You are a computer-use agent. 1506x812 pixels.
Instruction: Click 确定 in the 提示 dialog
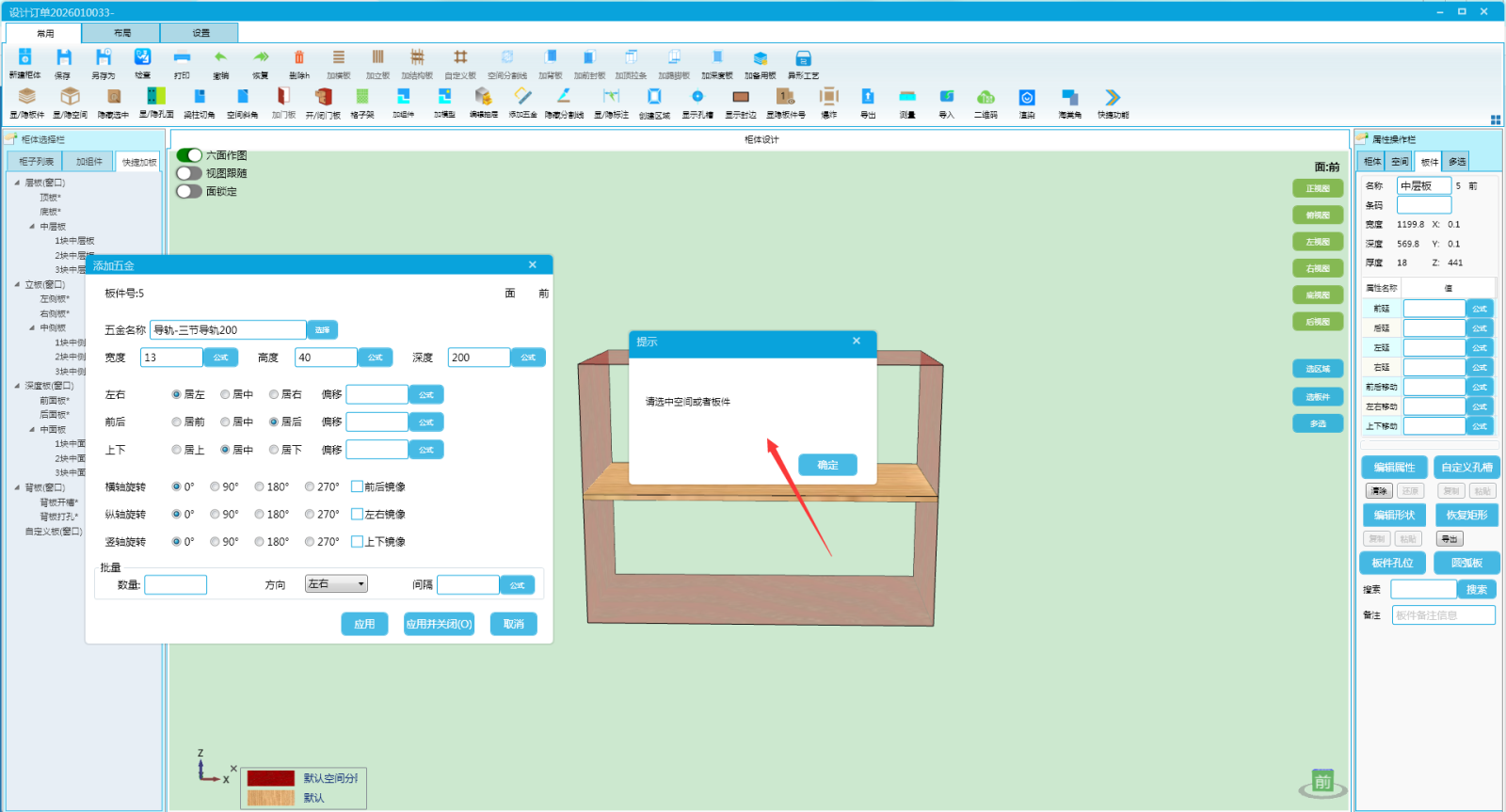(x=827, y=465)
